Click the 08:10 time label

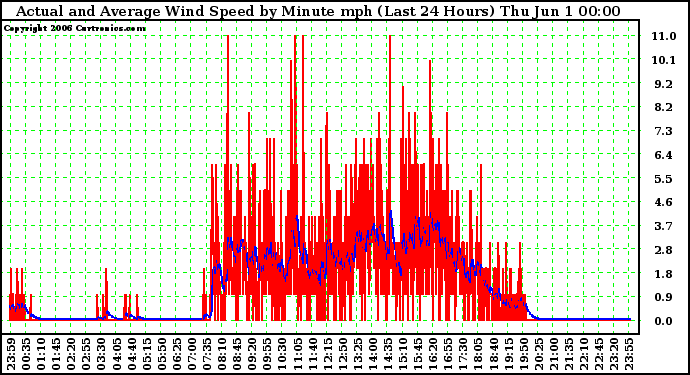tap(222, 354)
